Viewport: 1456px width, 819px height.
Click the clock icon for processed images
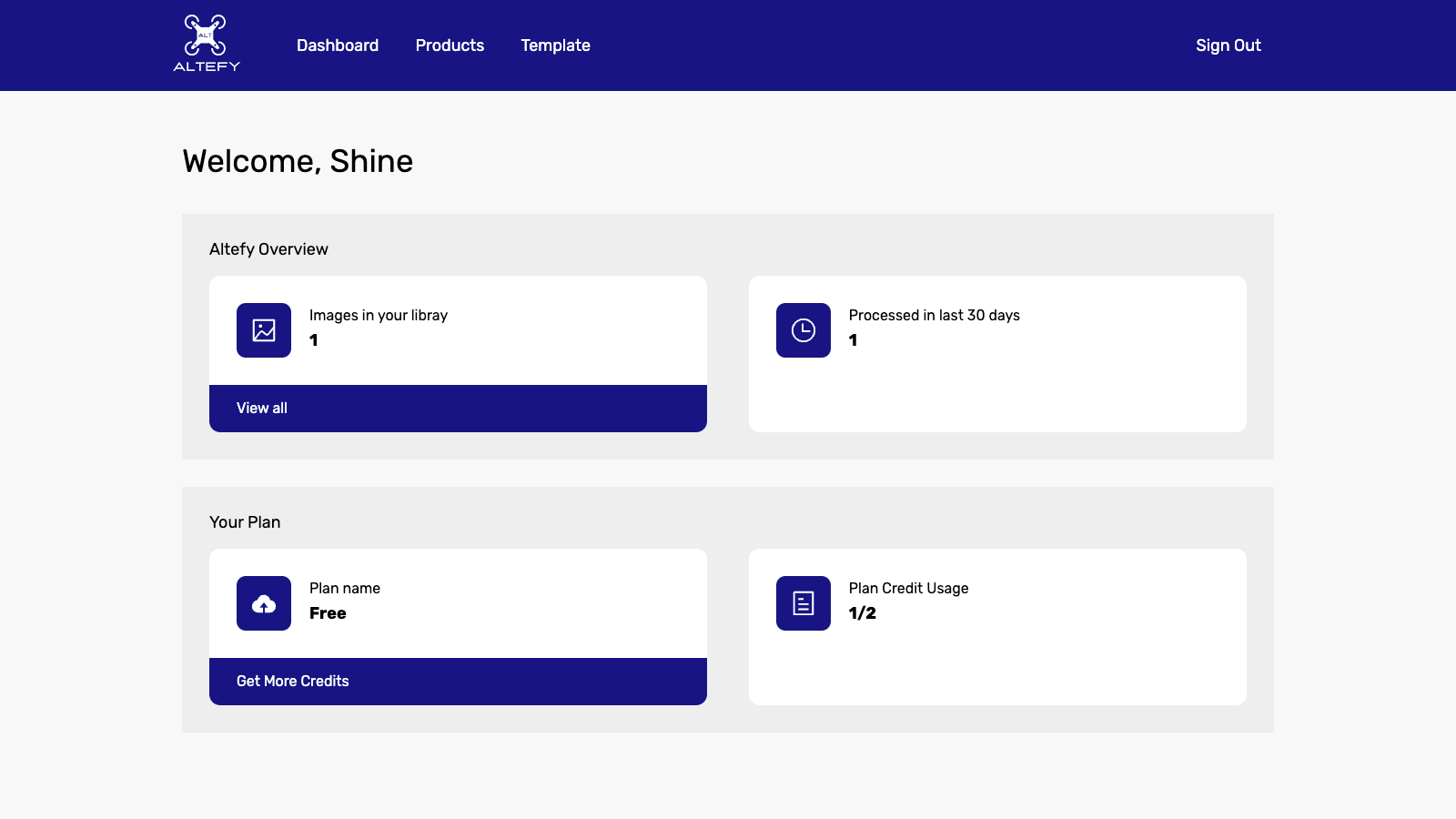803,330
